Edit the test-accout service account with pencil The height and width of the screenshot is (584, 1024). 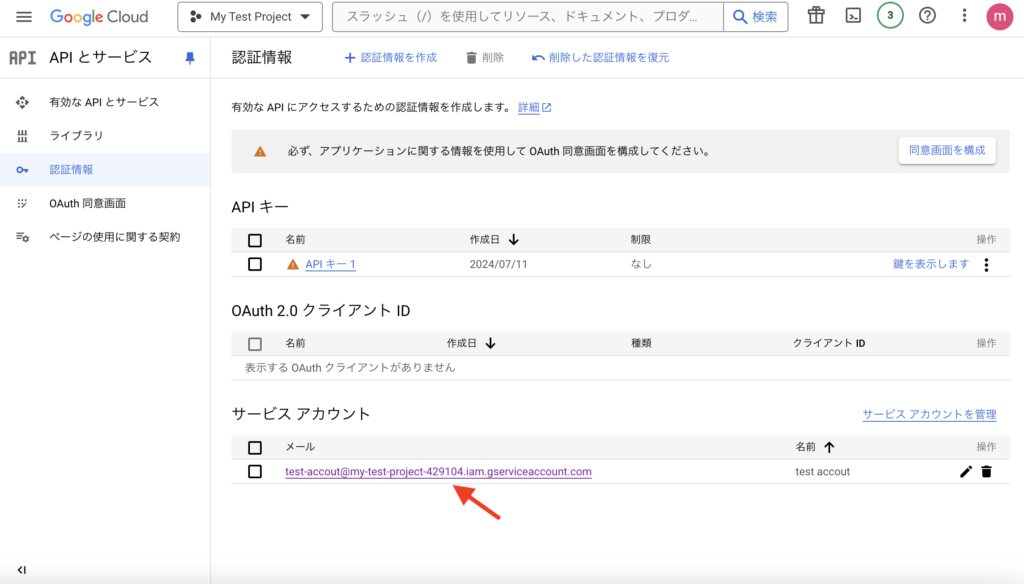point(965,472)
